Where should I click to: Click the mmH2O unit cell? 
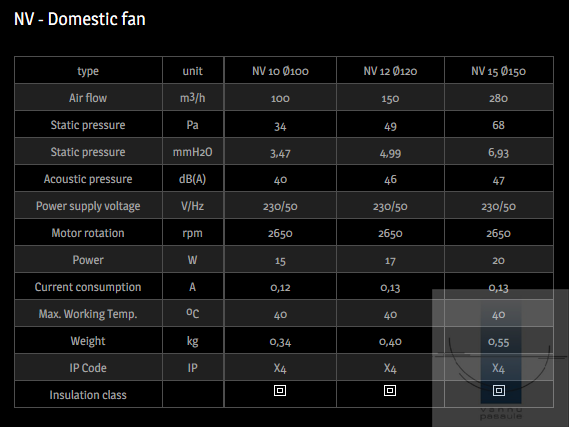coord(192,152)
